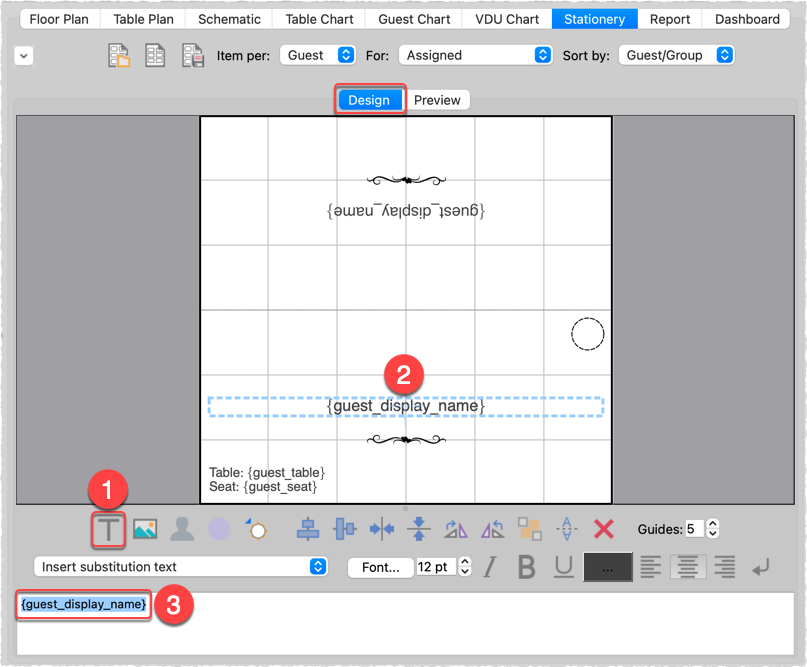Click the insert circle shape icon
This screenshot has width=807, height=667.
(x=219, y=529)
